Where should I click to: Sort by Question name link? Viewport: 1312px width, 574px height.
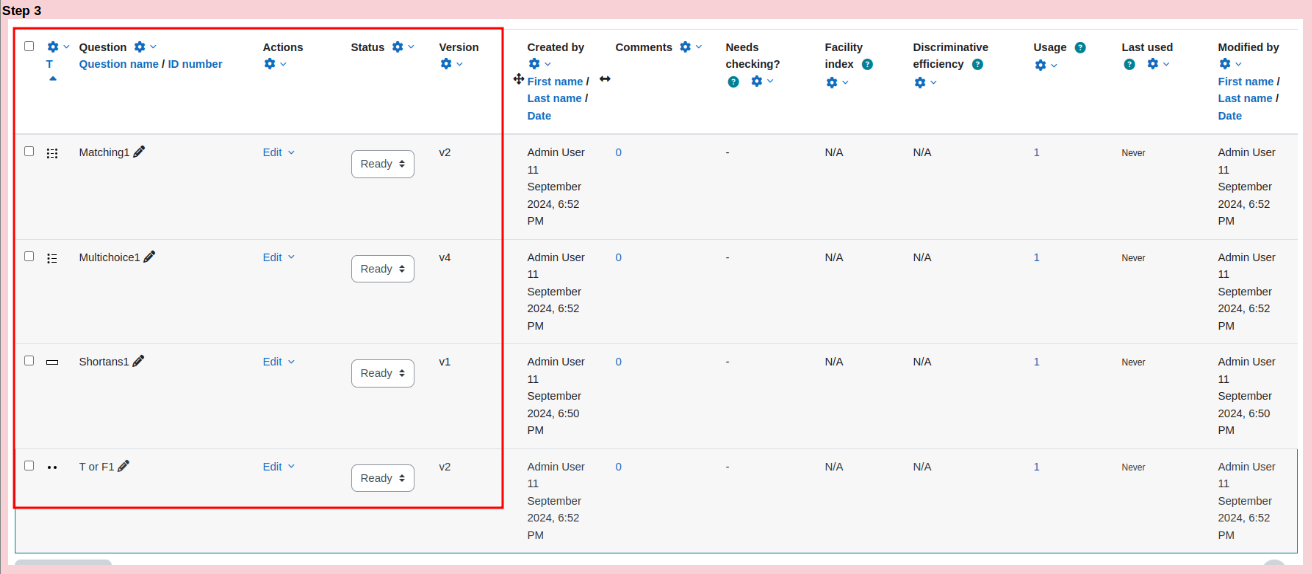click(119, 64)
